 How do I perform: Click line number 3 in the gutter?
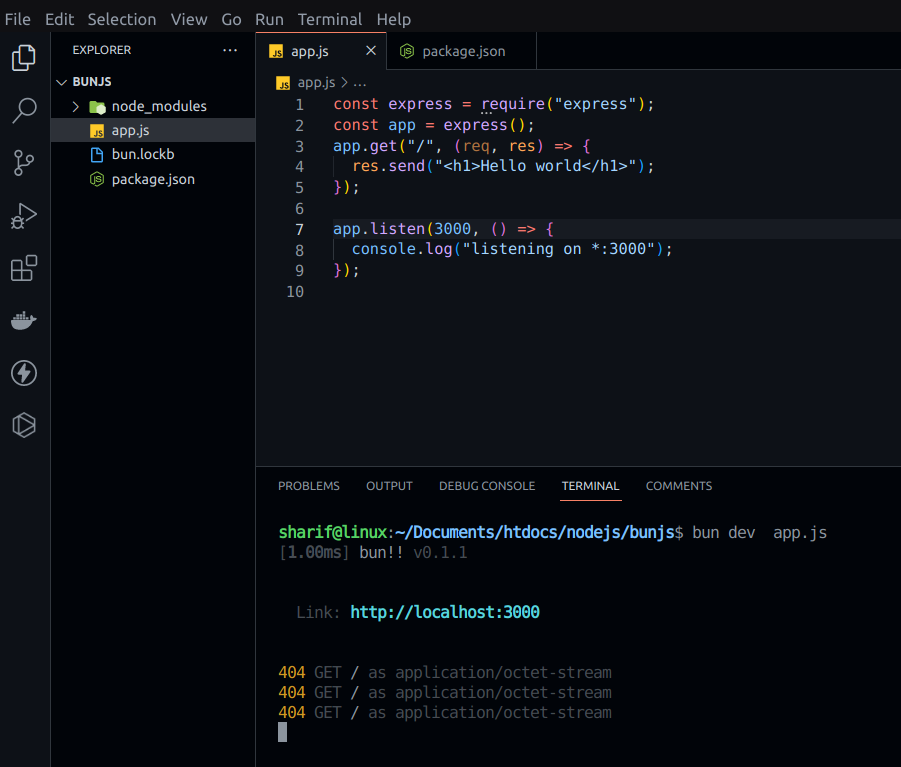(299, 147)
